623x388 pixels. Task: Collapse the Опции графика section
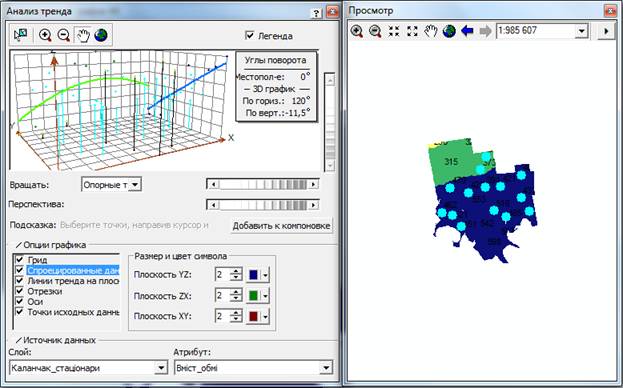[x=18, y=245]
